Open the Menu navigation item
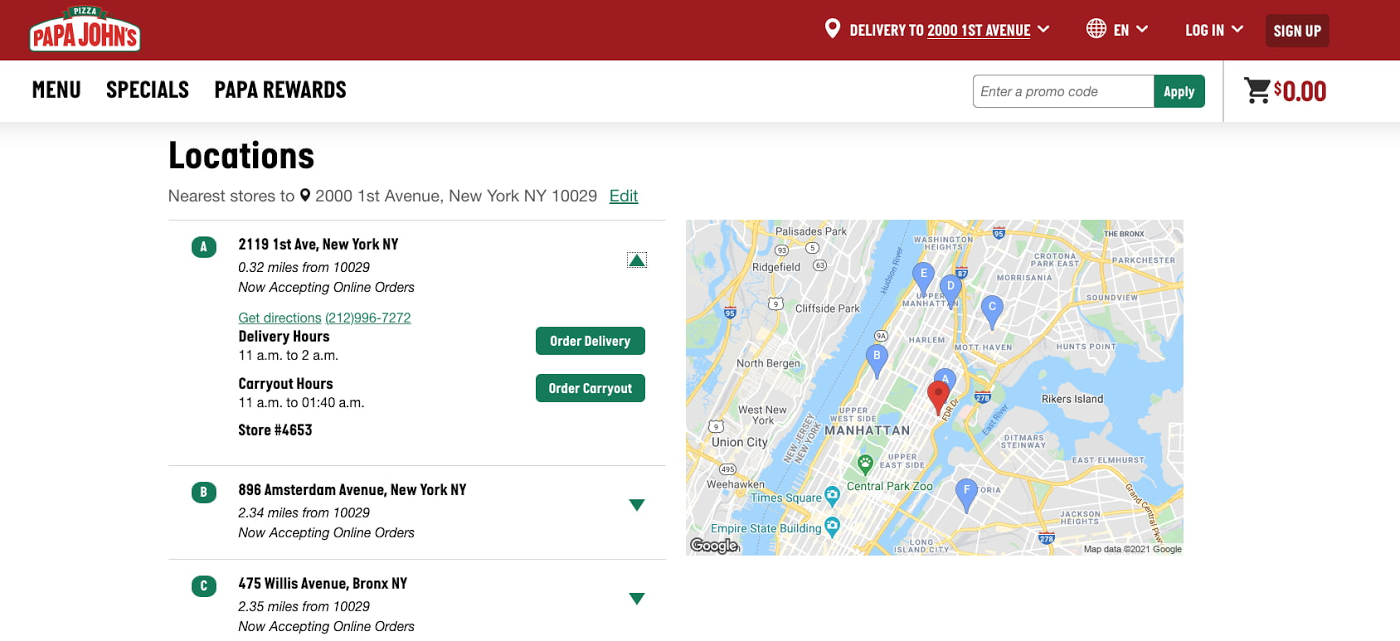 coord(56,90)
